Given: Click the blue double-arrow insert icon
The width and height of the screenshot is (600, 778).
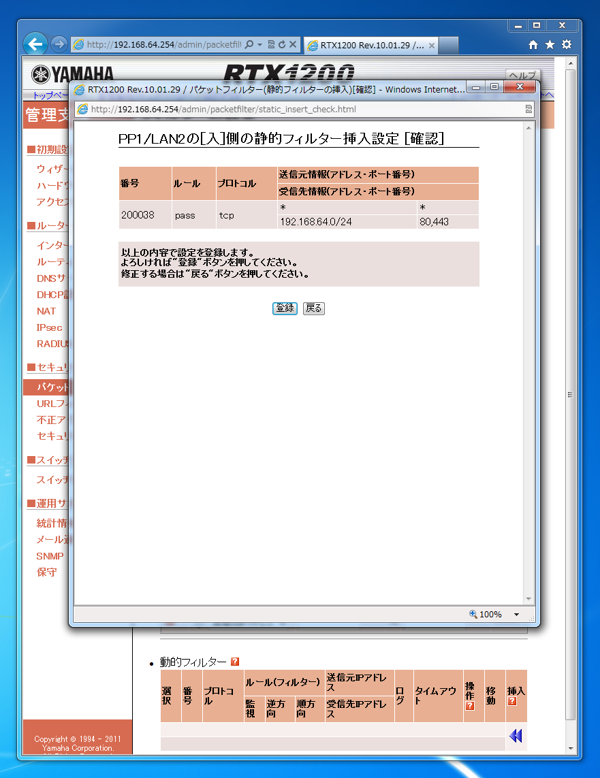Looking at the screenshot, I should click(x=516, y=735).
